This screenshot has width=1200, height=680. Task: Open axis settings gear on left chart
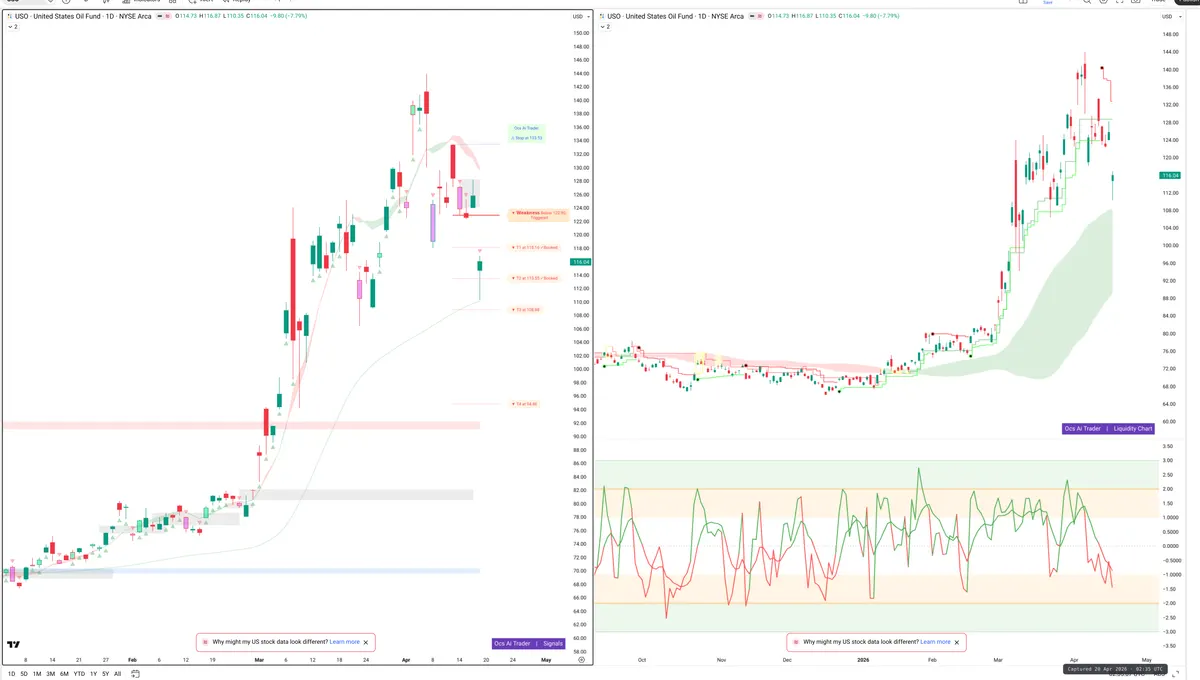point(581,660)
